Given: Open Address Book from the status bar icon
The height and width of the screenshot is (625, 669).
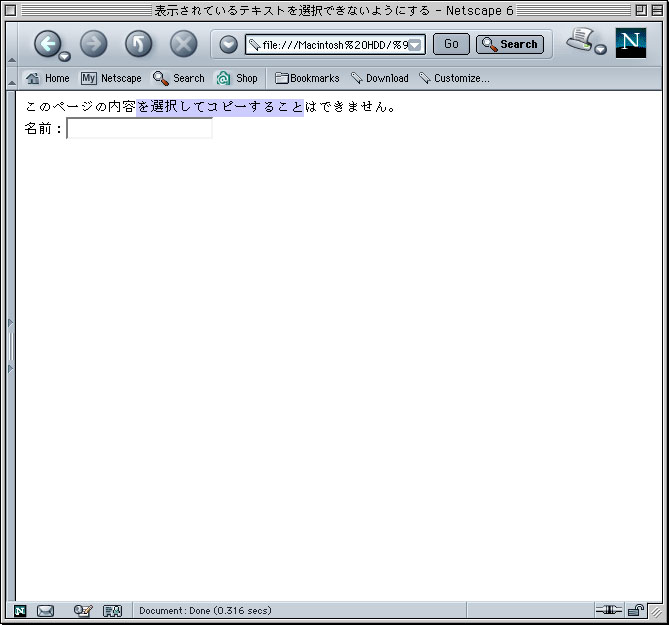Looking at the screenshot, I should pos(113,611).
